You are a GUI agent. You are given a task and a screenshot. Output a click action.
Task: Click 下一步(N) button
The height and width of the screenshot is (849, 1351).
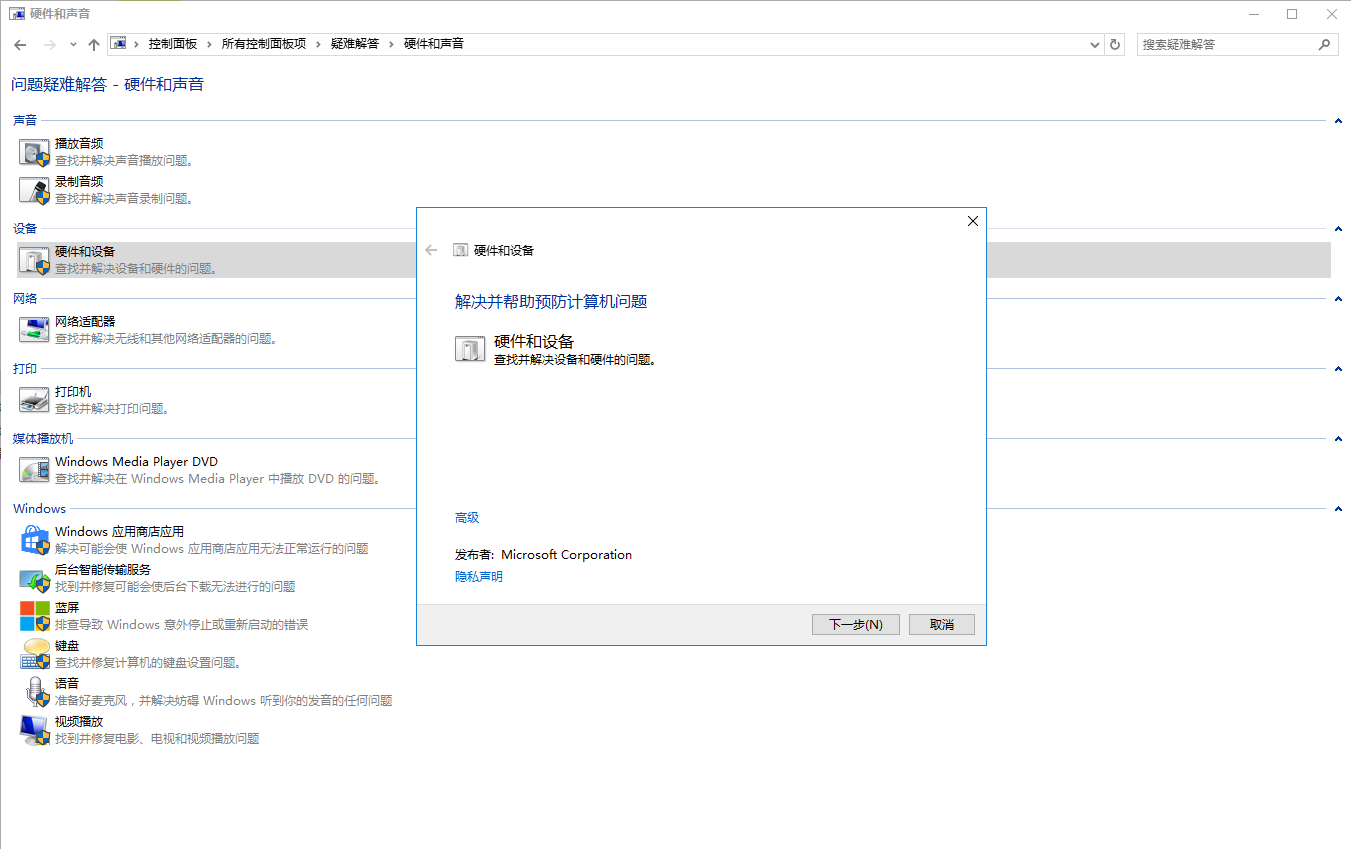[856, 624]
